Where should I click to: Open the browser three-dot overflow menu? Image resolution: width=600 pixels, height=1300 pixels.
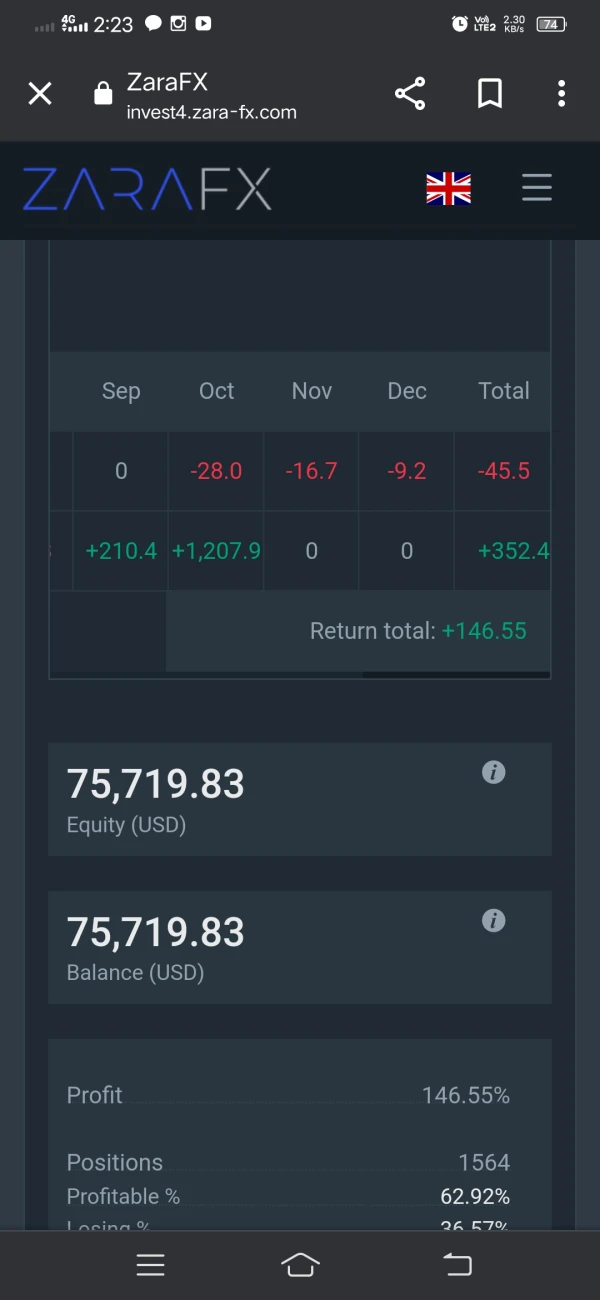(561, 94)
